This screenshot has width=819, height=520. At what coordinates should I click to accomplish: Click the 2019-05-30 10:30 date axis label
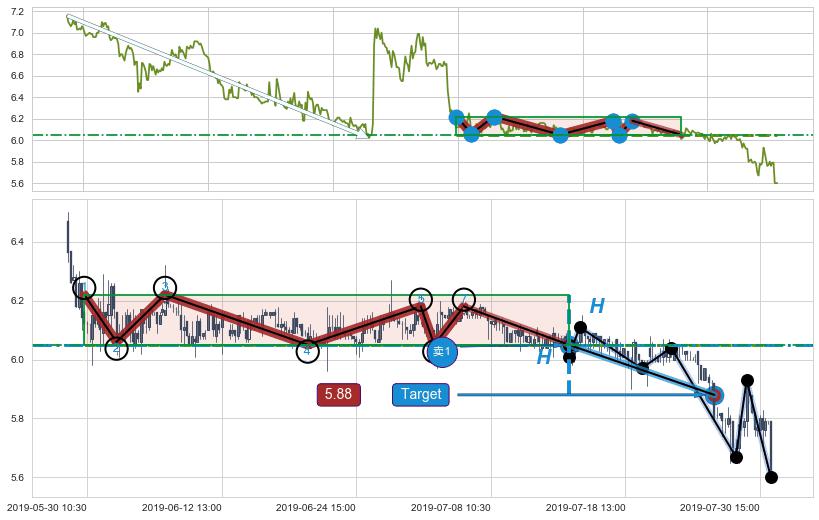click(47, 508)
